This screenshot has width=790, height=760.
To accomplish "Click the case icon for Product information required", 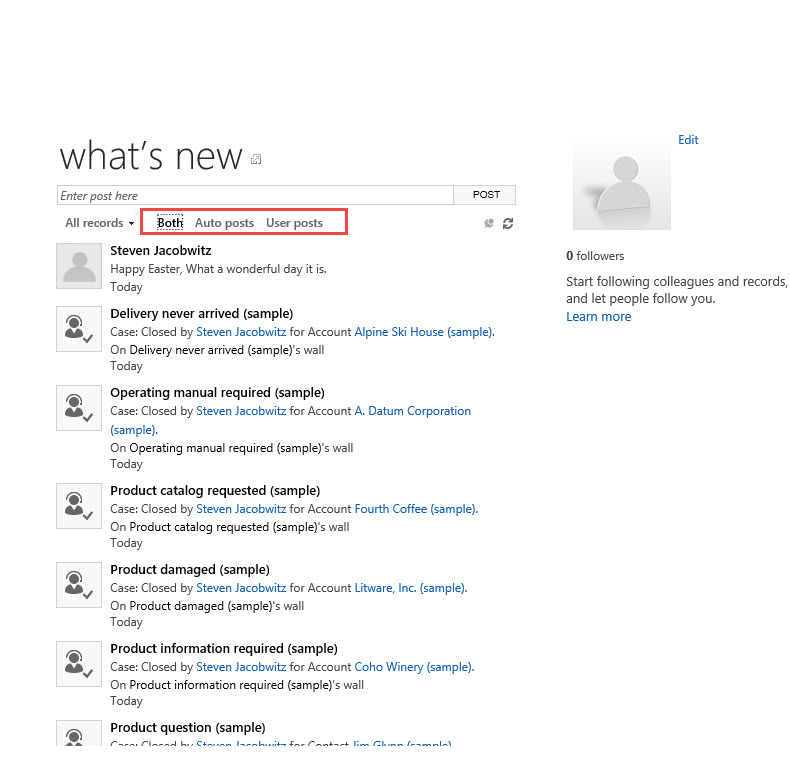I will point(79,664).
